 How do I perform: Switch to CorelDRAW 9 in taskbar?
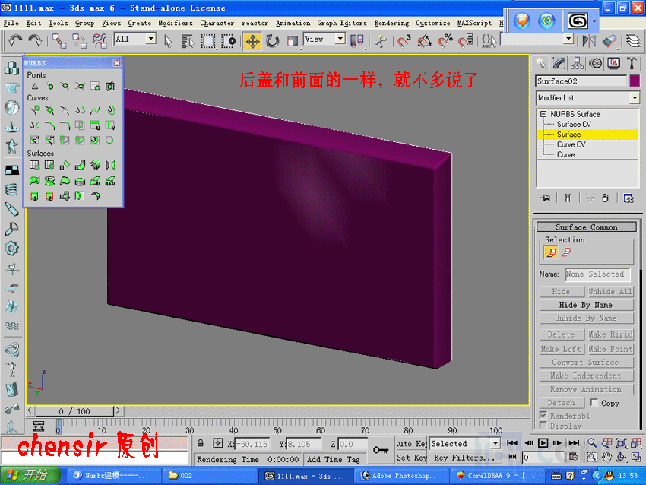499,476
